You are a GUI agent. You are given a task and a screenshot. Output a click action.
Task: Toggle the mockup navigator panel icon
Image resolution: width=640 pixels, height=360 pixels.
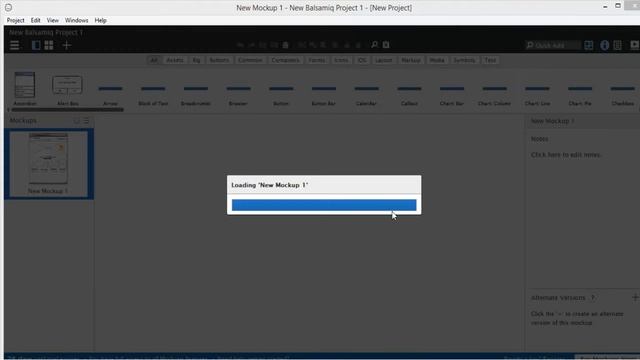tap(36, 45)
